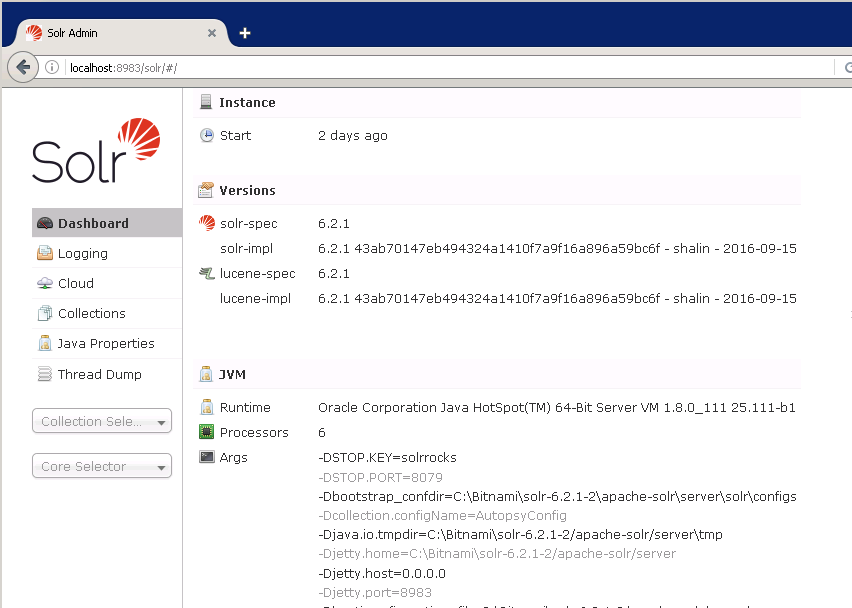Click the Instance server icon
This screenshot has height=608, width=852.
(x=206, y=102)
